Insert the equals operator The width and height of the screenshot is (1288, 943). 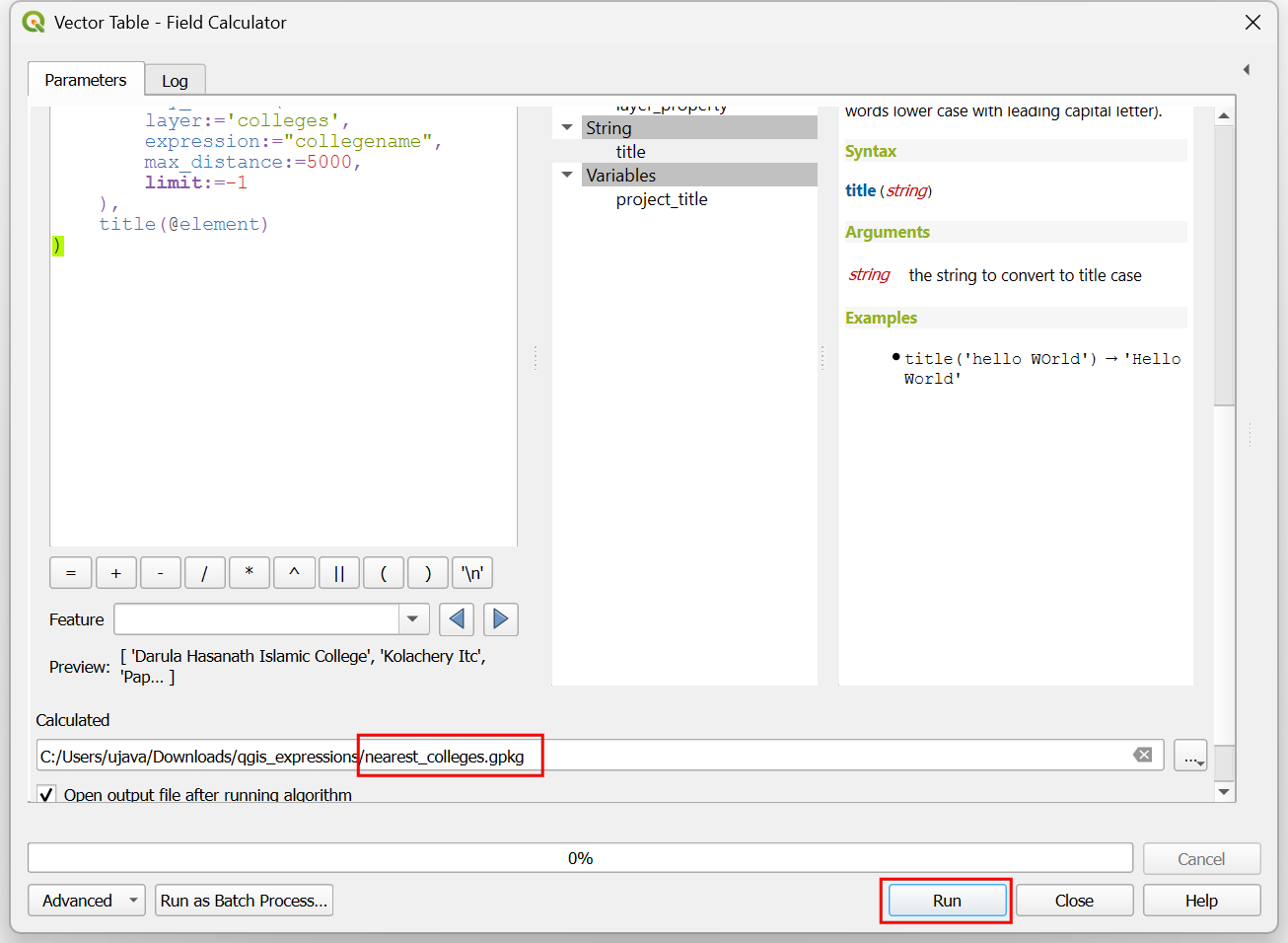(x=71, y=573)
